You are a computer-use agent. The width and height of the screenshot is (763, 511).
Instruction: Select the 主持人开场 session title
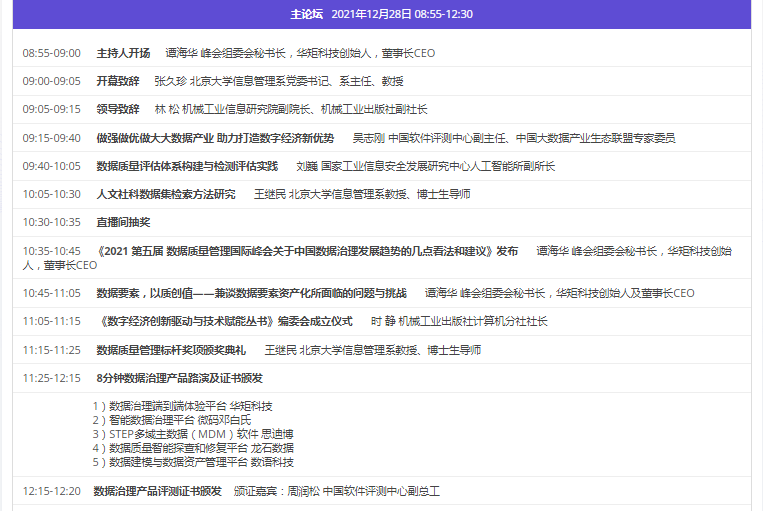click(123, 53)
